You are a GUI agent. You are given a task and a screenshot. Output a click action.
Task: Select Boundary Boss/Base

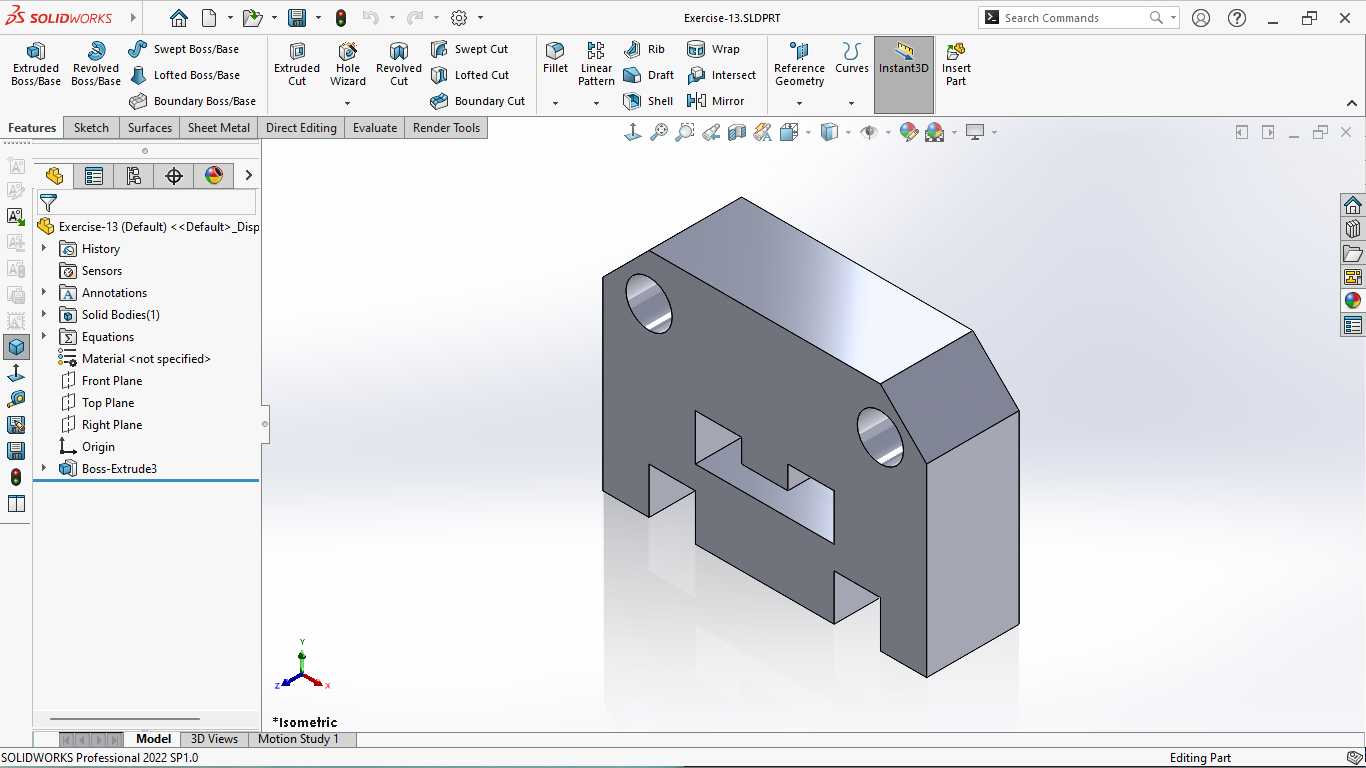point(193,101)
